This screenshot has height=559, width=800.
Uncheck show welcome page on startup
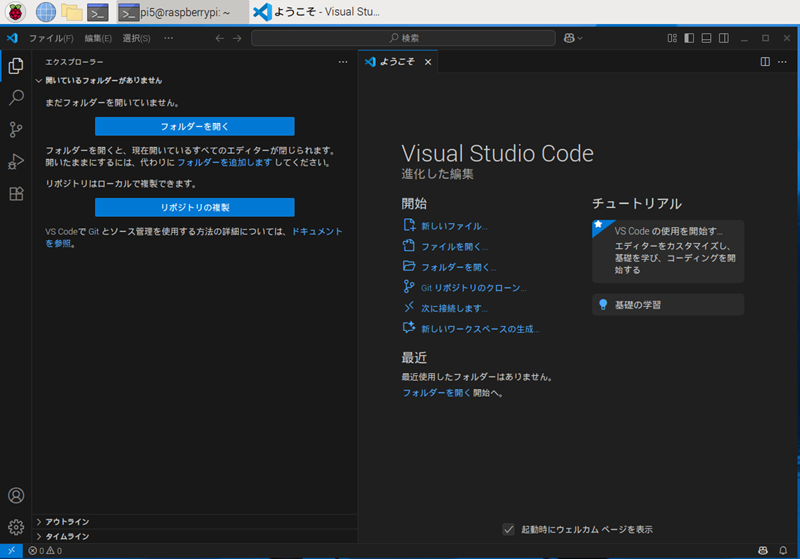click(509, 529)
